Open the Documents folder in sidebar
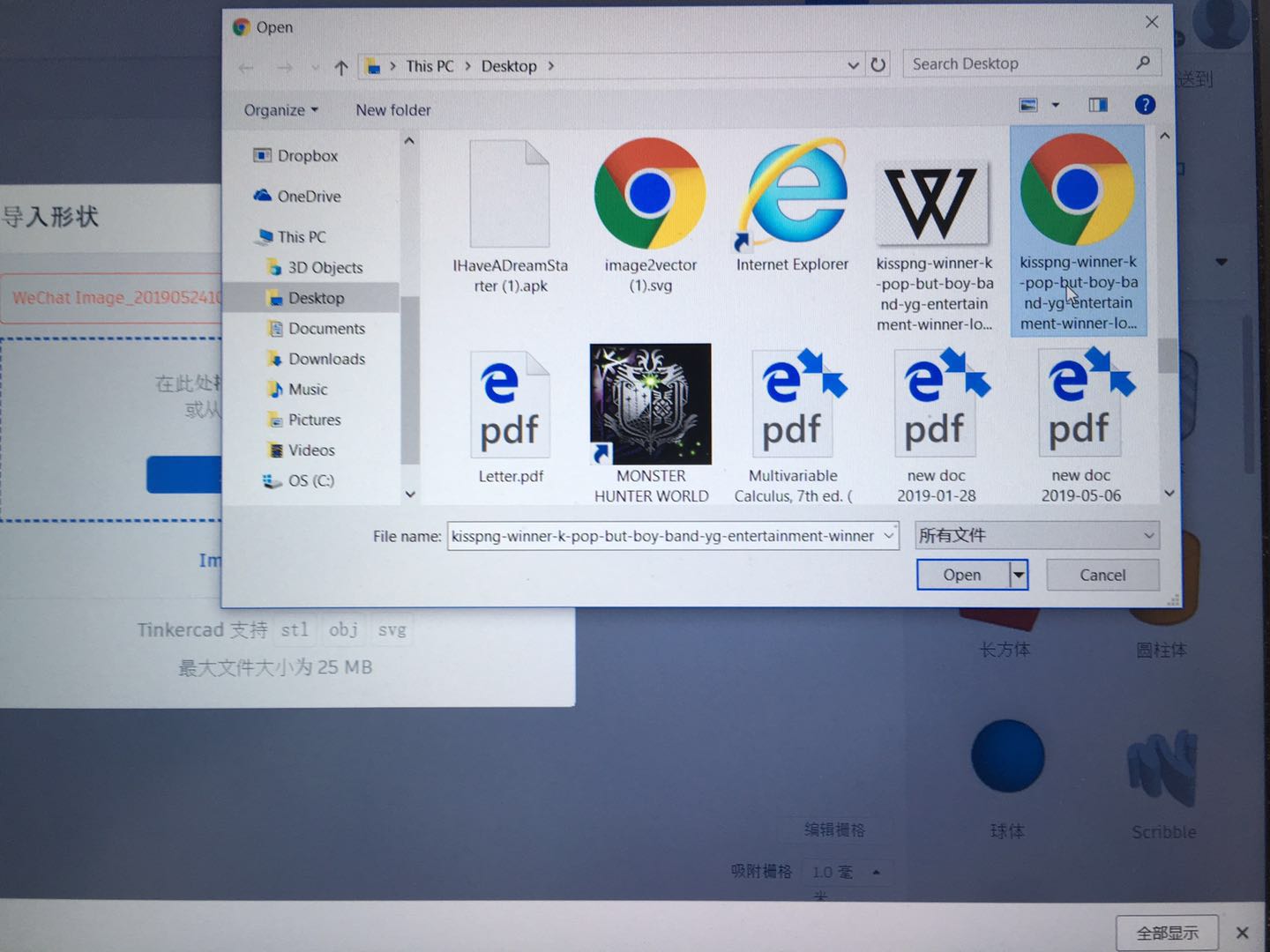 (x=316, y=329)
